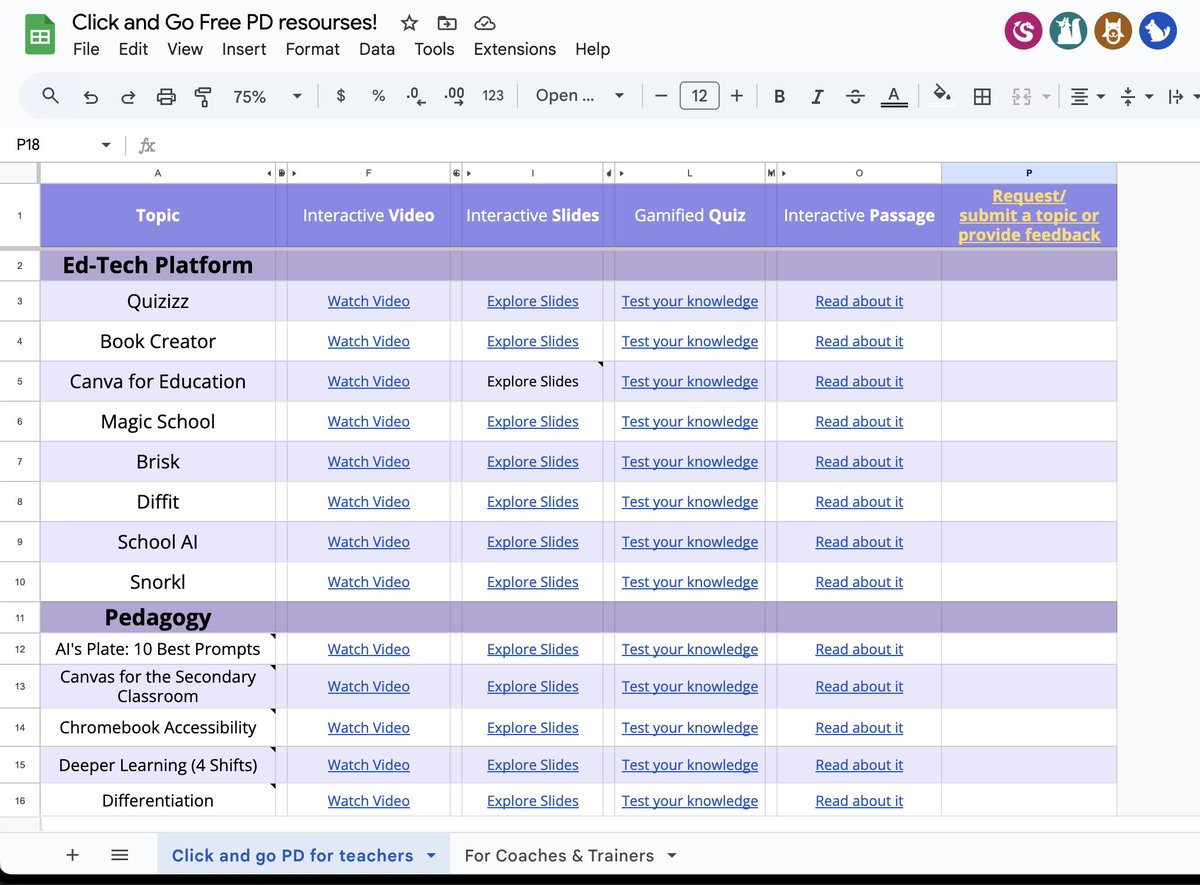The image size is (1200, 885).
Task: Open Watch Video link for Quizizz
Action: coord(368,301)
